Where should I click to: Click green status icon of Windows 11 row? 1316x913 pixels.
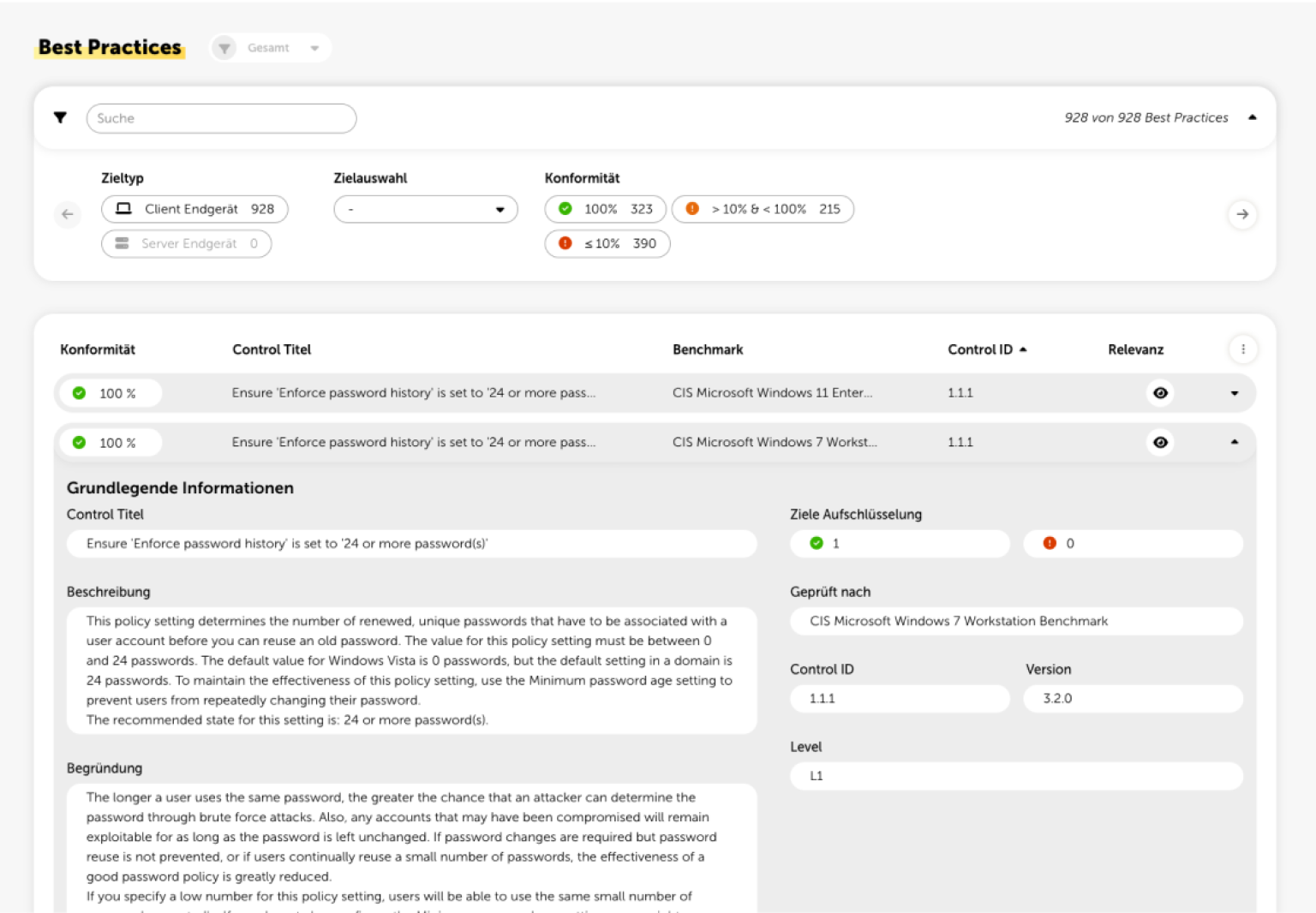[80, 393]
